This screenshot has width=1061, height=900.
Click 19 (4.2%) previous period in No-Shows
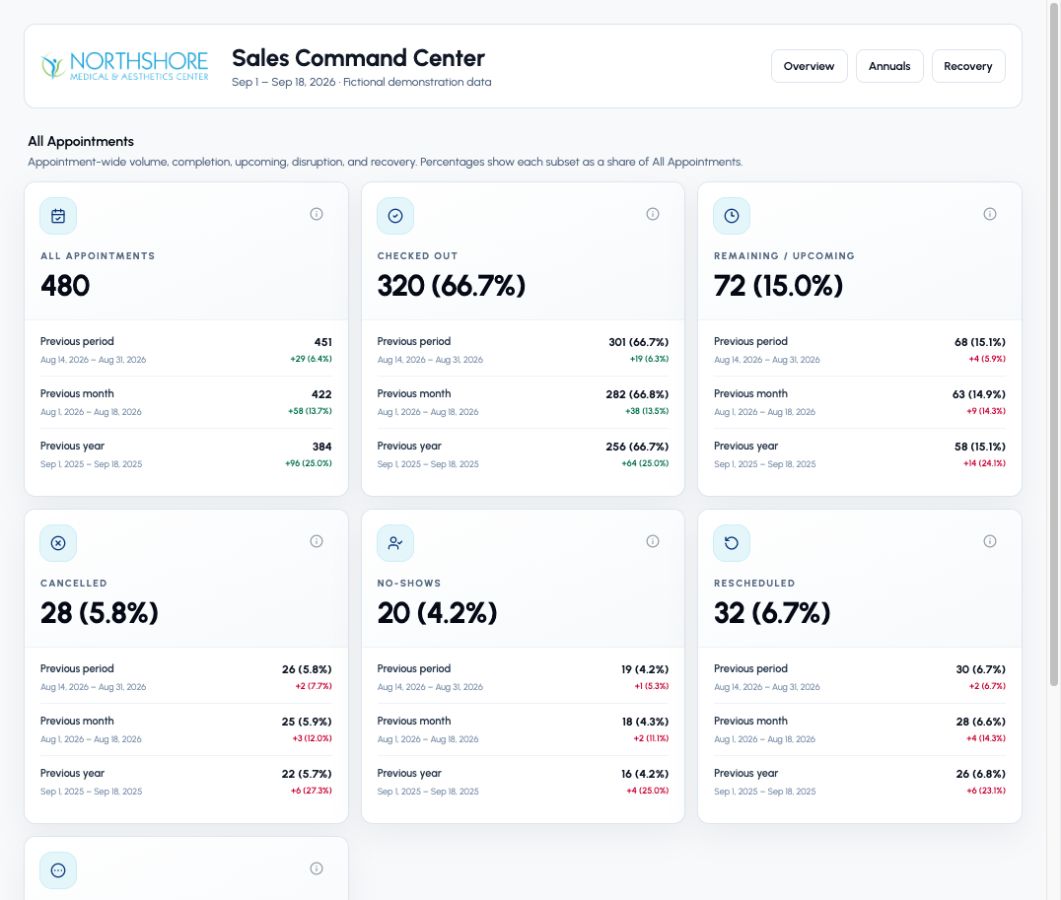tap(645, 669)
